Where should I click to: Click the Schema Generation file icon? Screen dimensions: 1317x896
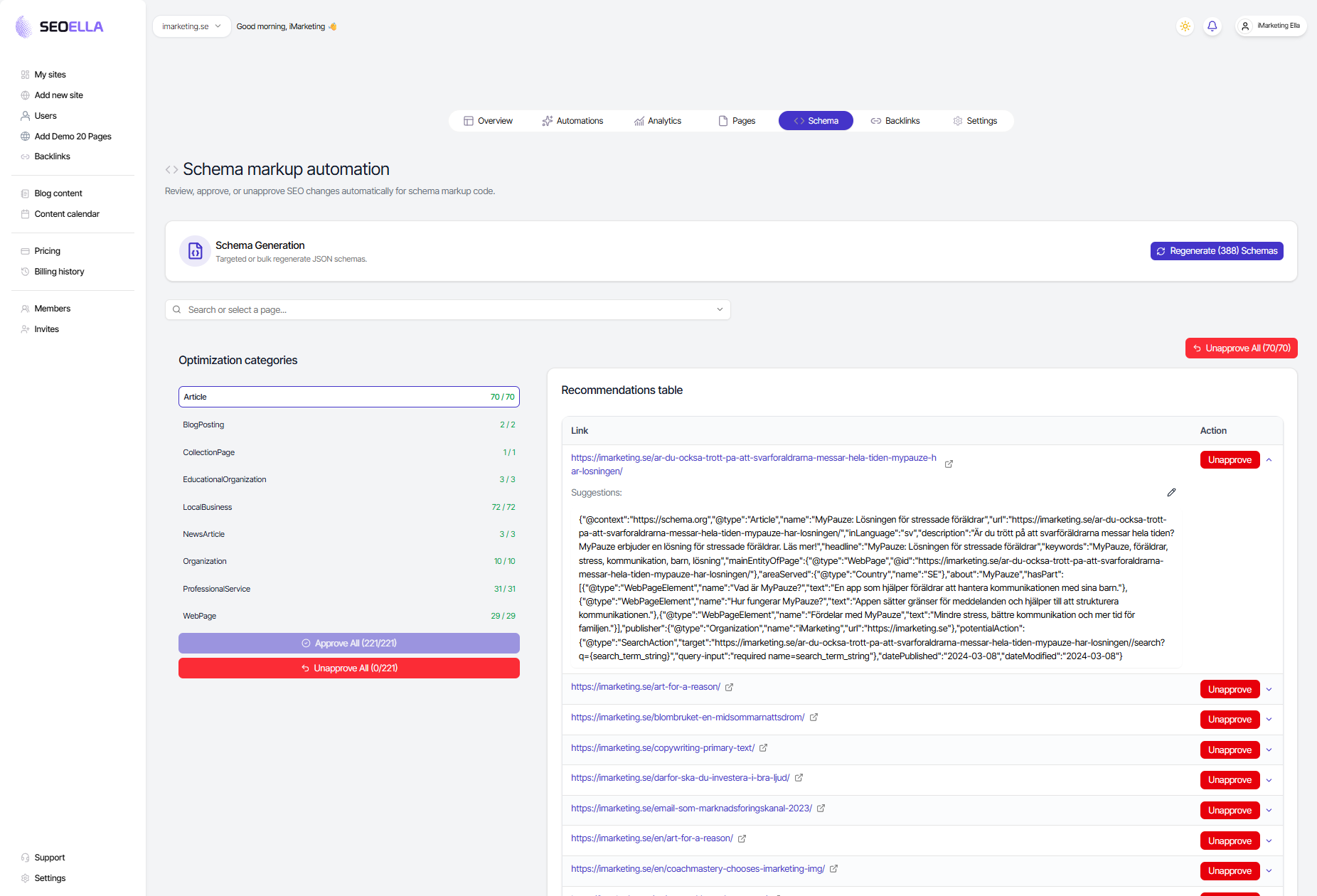[x=195, y=251]
